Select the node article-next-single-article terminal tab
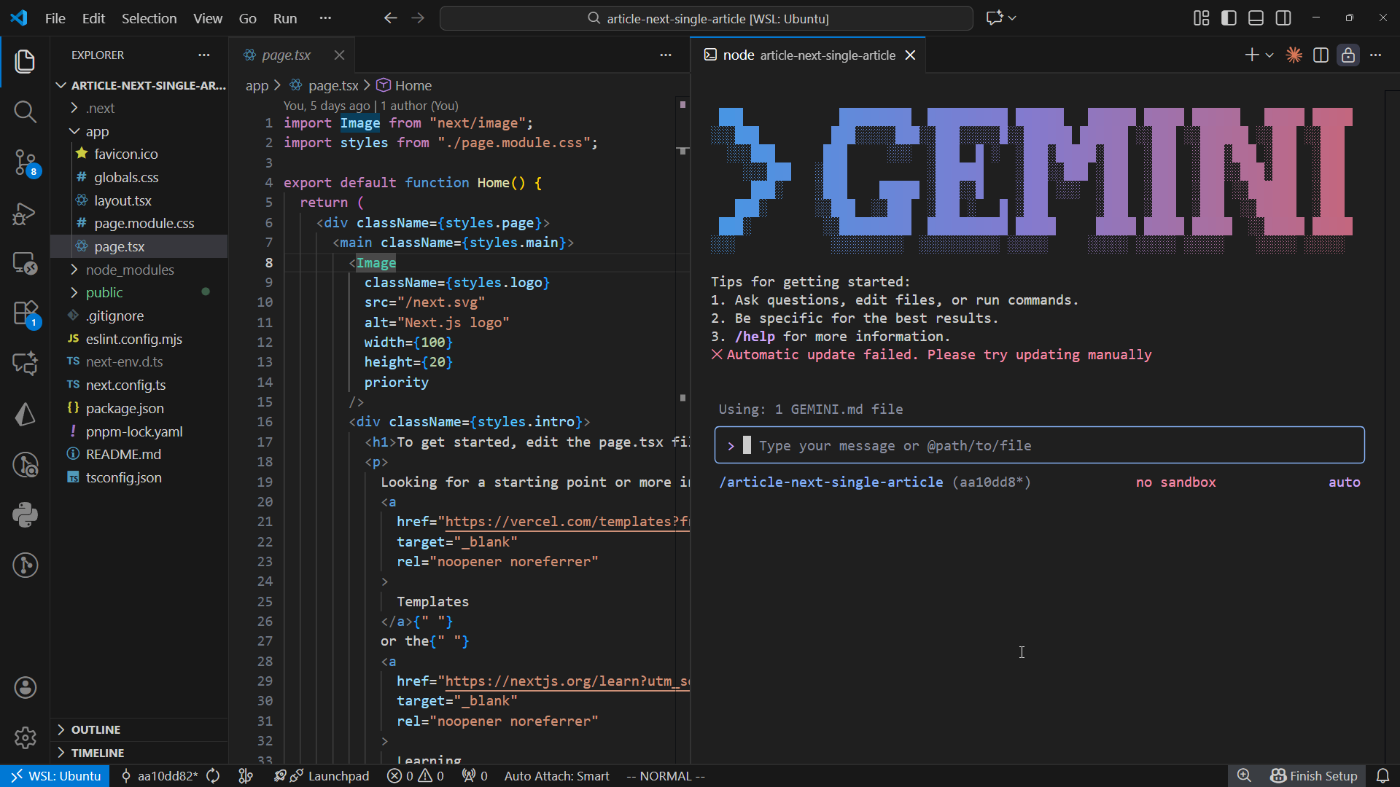 point(808,55)
